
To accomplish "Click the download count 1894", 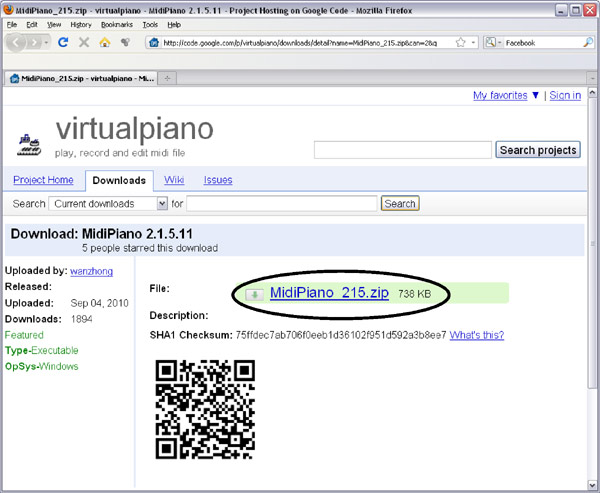I will tap(82, 319).
